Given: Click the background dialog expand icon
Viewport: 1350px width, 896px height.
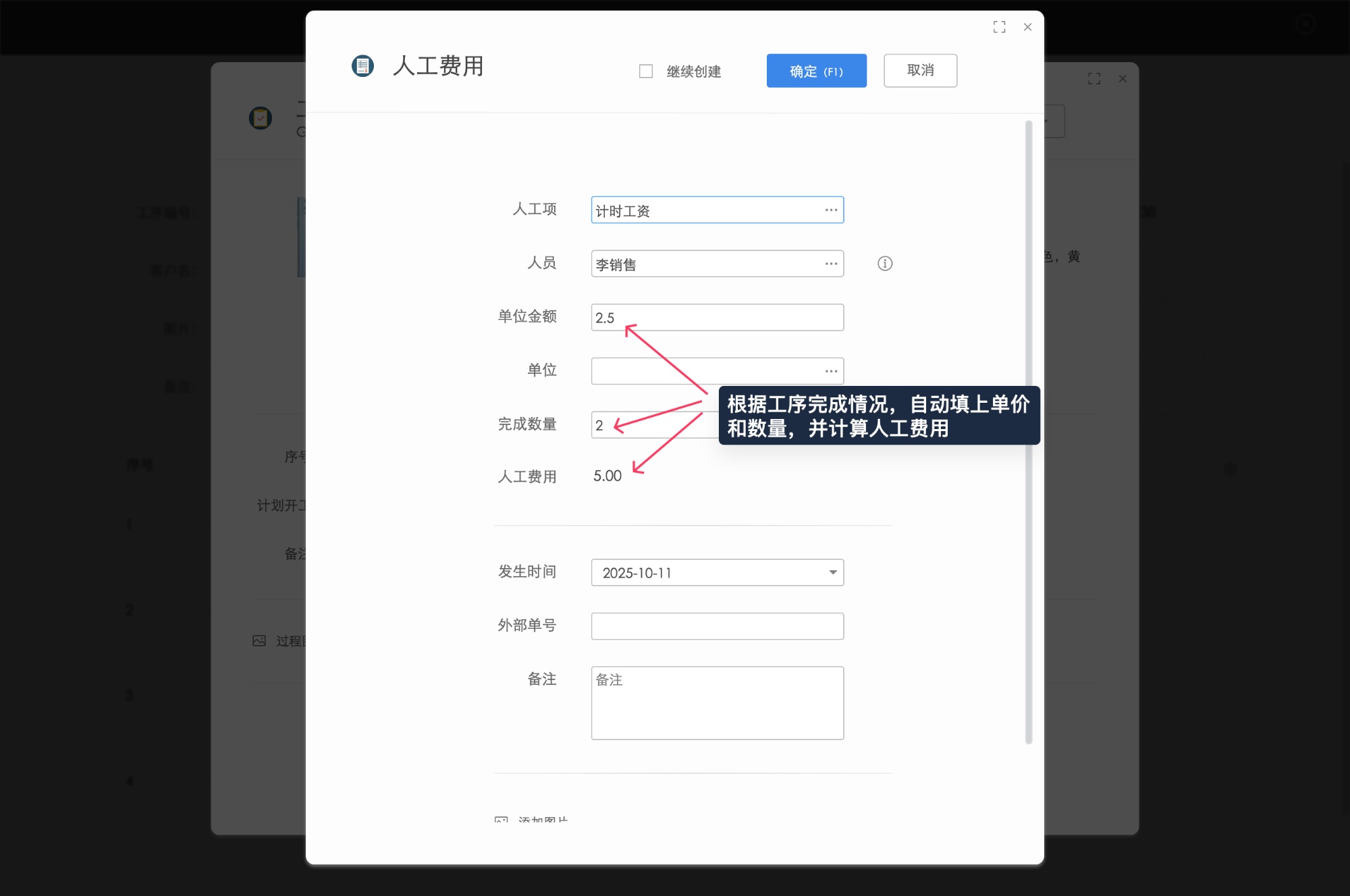Looking at the screenshot, I should coord(1094,79).
